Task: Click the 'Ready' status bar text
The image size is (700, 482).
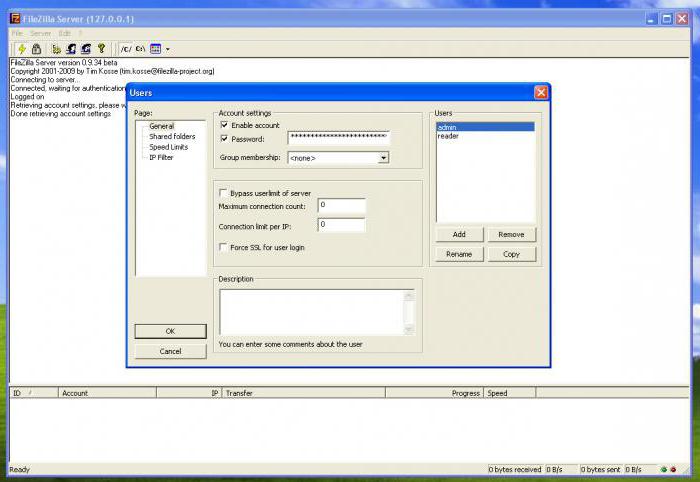Action: coord(19,470)
